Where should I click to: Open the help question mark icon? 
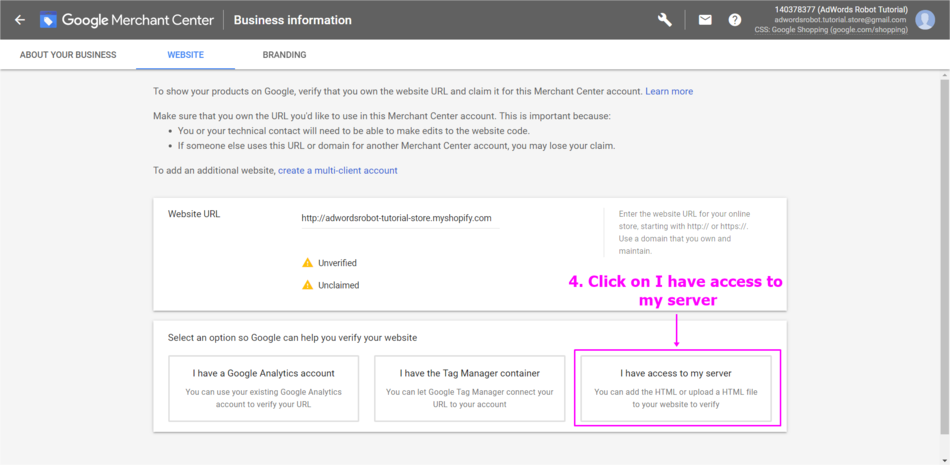(735, 20)
